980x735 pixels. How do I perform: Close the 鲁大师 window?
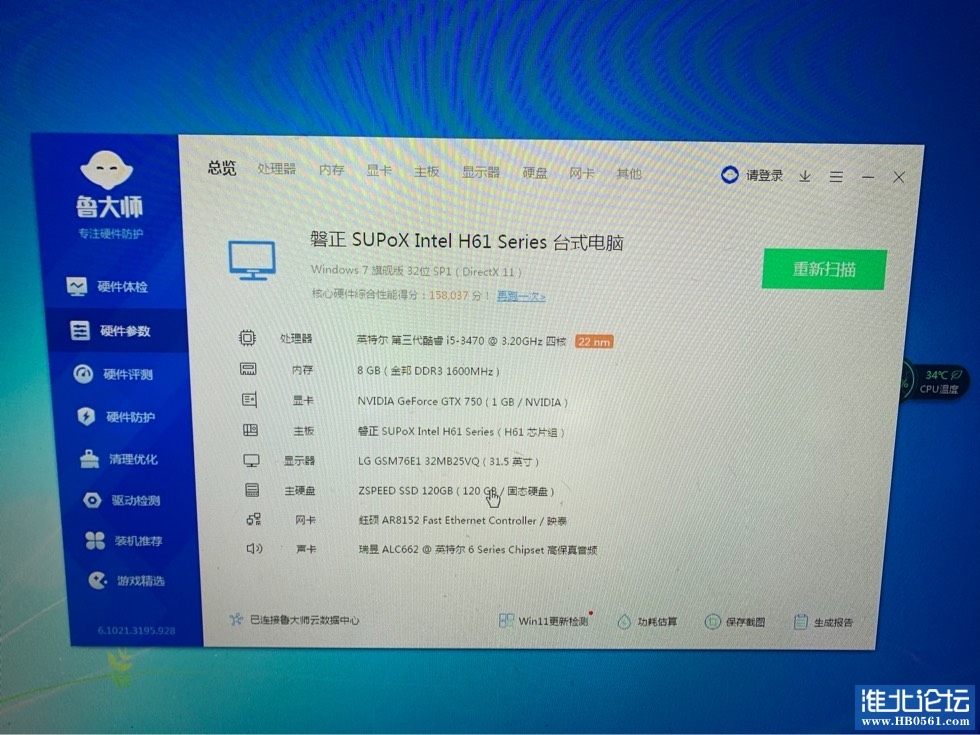point(899,178)
